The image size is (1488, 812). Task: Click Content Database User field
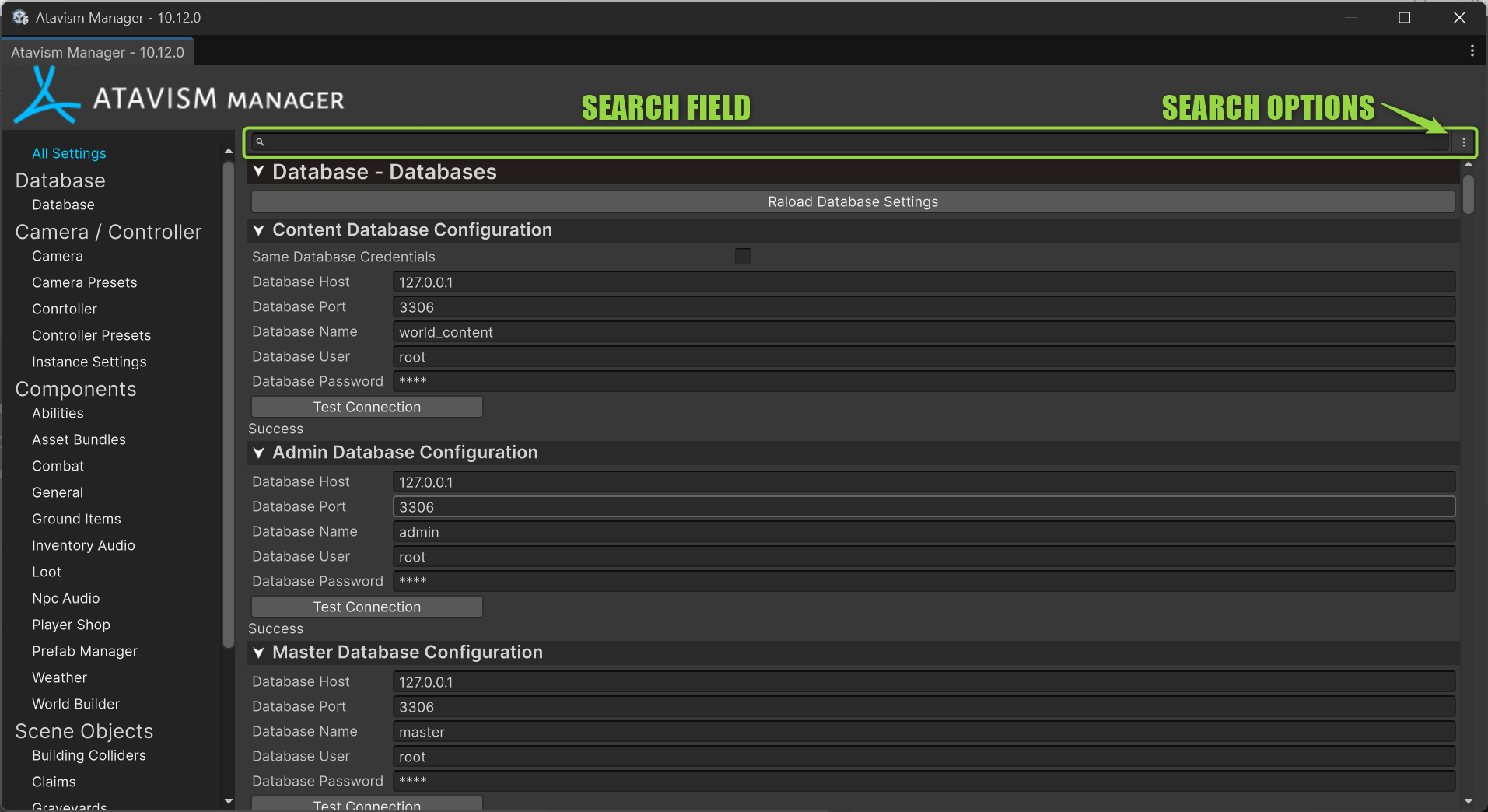924,356
